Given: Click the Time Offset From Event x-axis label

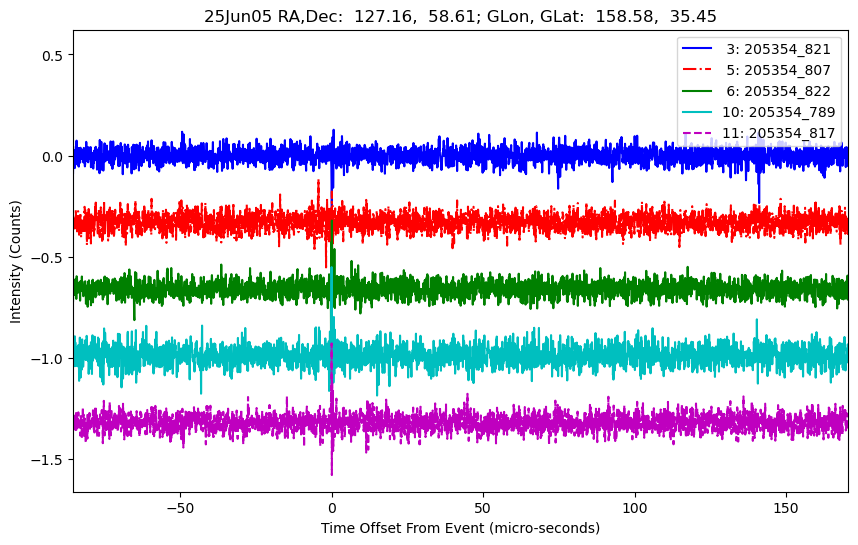Looking at the screenshot, I should pyautogui.click(x=460, y=528).
